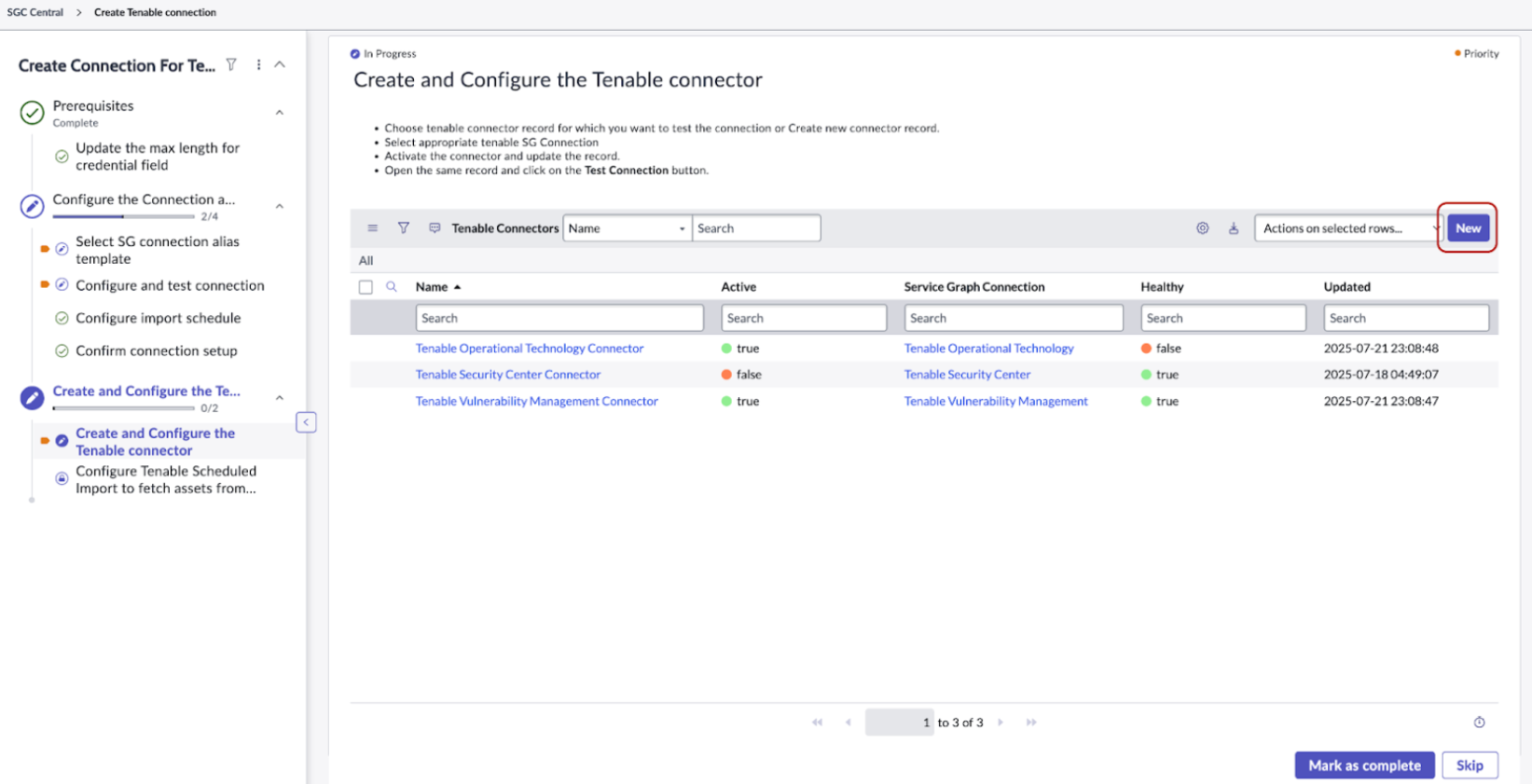Click the Configure the Connection pencil stage icon
The height and width of the screenshot is (784, 1532).
point(32,206)
